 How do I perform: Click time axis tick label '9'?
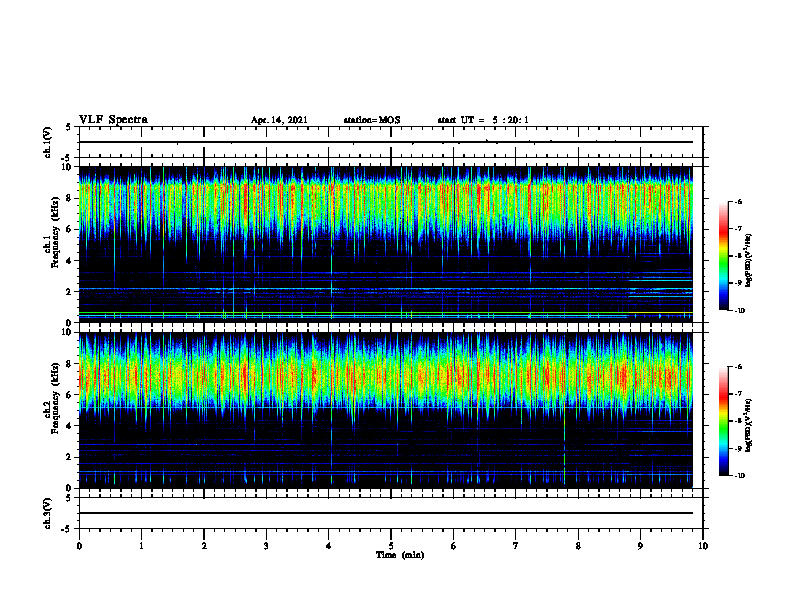pyautogui.click(x=640, y=546)
